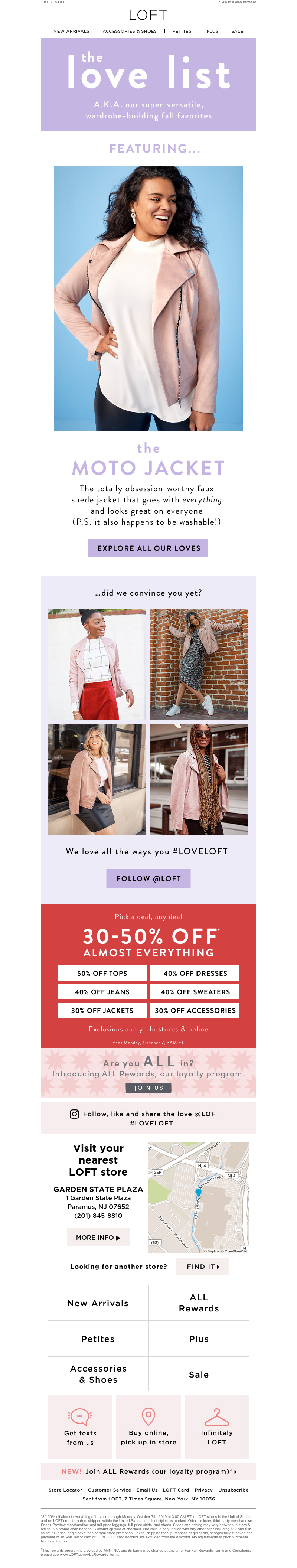Open the LOFT logo at top
The height and width of the screenshot is (1568, 297).
[148, 14]
